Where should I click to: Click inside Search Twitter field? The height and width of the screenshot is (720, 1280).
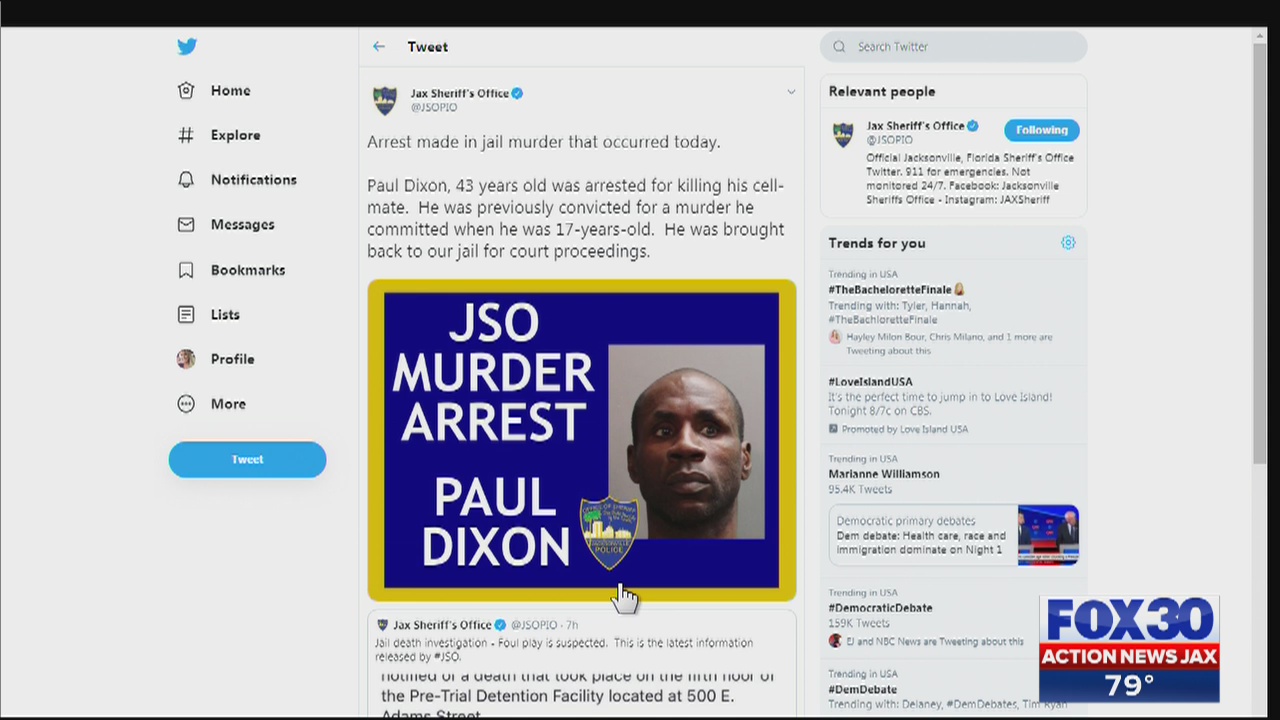click(x=953, y=46)
